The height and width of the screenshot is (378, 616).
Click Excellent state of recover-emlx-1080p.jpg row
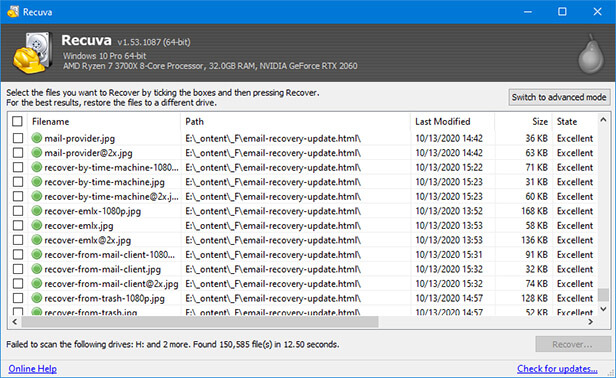pos(575,211)
